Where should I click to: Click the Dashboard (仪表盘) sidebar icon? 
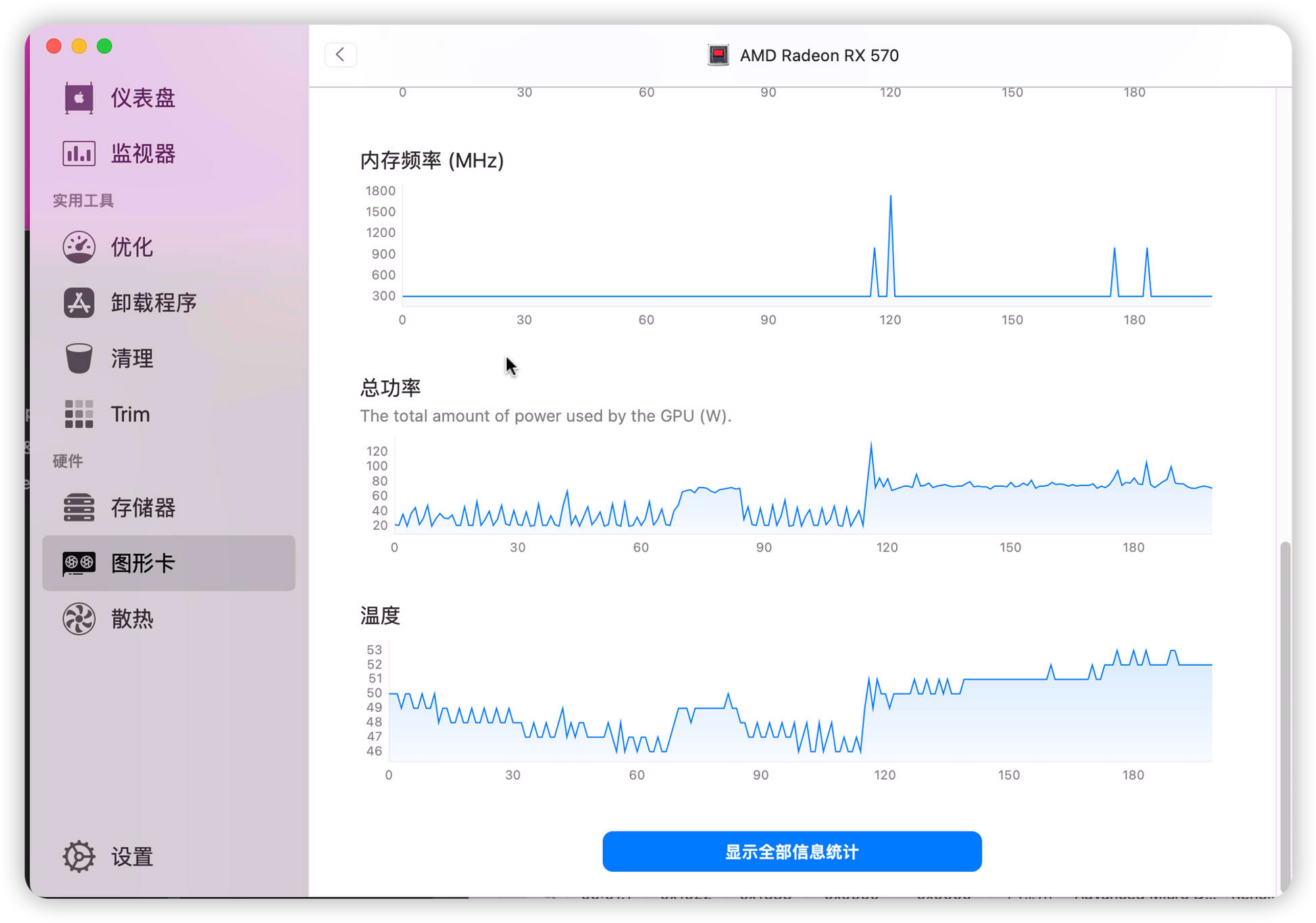(78, 98)
